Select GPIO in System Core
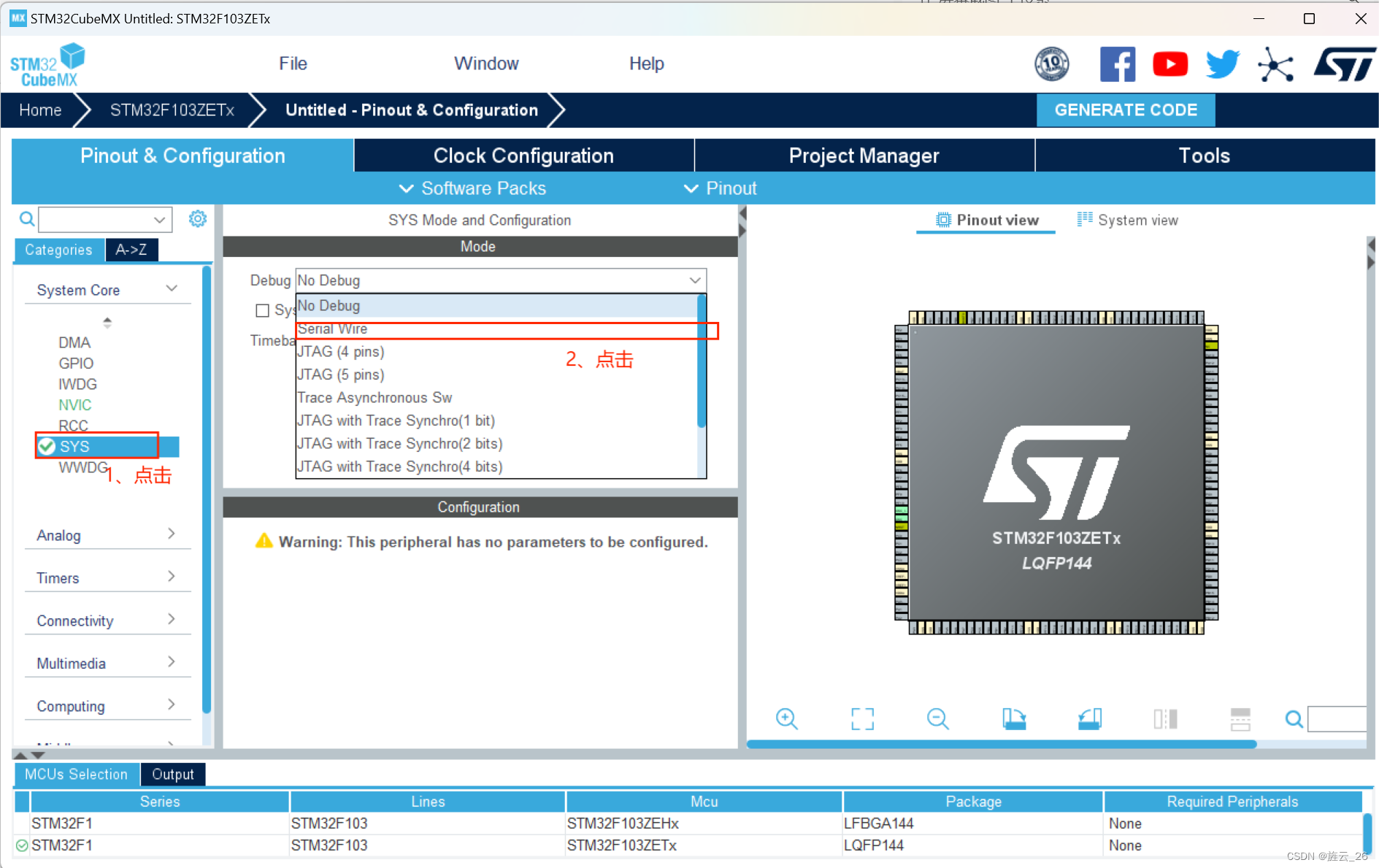This screenshot has height=868, width=1379. [x=76, y=363]
